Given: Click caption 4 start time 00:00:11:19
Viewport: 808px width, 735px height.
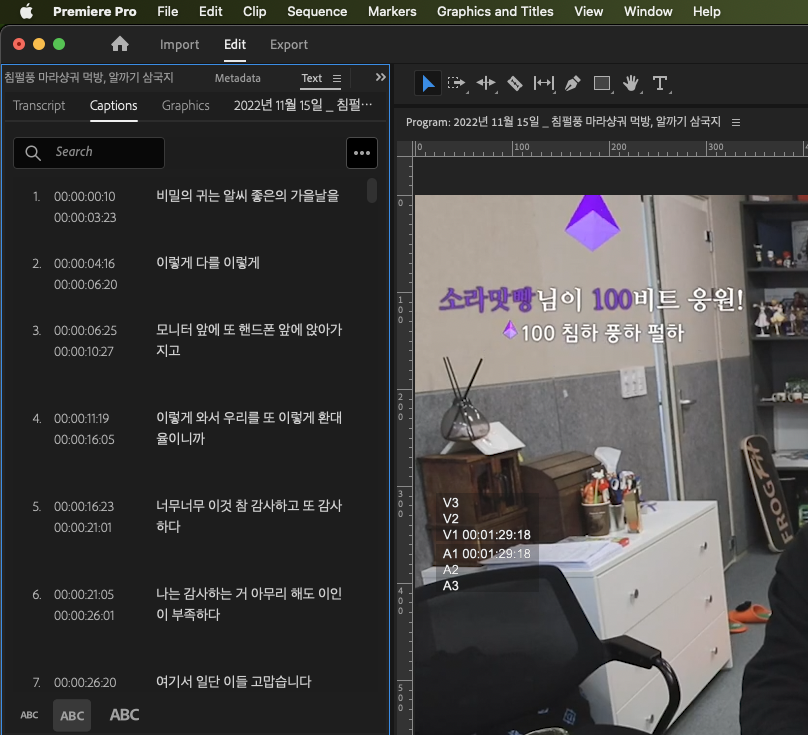Looking at the screenshot, I should pos(81,419).
